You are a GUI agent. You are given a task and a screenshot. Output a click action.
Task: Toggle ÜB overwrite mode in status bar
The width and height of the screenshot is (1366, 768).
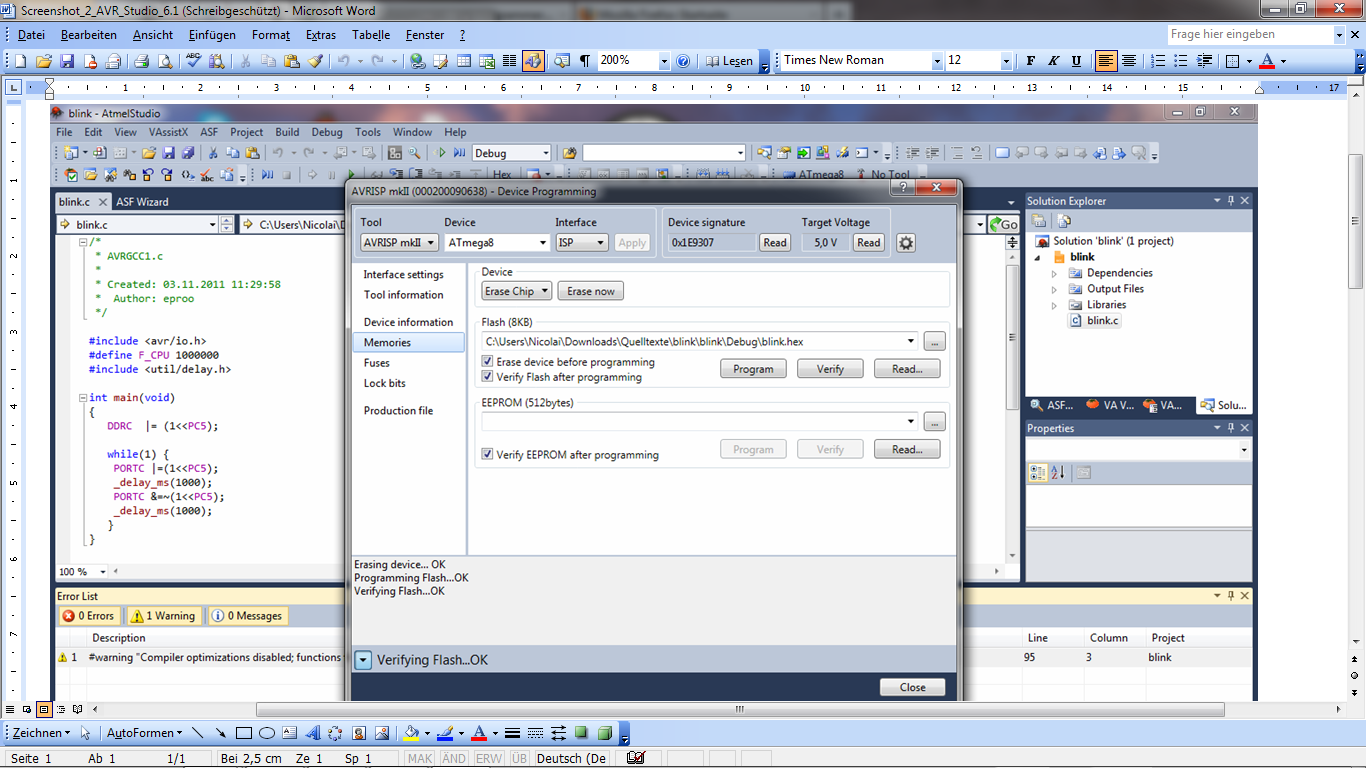[519, 758]
